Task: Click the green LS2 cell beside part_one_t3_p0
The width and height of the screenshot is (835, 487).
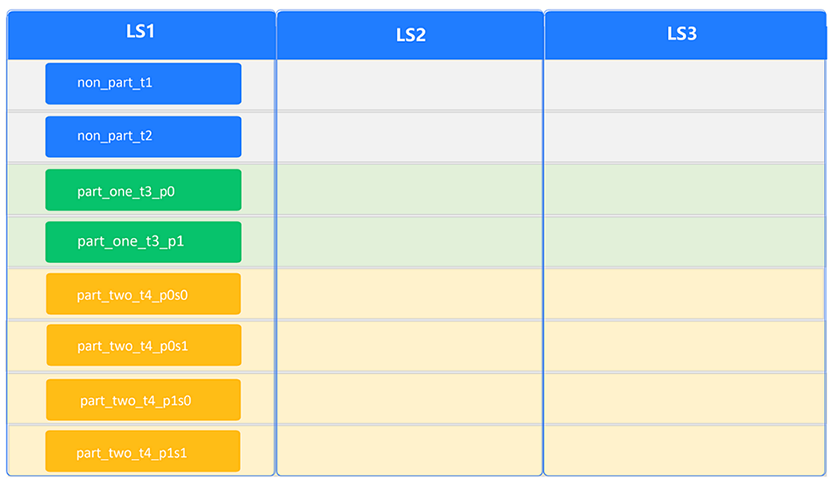Action: [410, 189]
